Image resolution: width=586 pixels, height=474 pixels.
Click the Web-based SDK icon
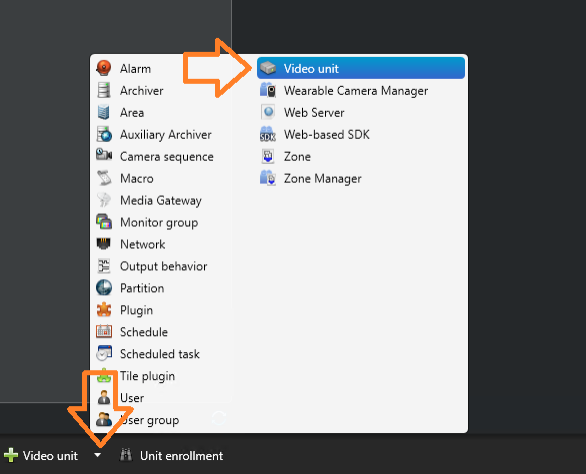(x=268, y=134)
